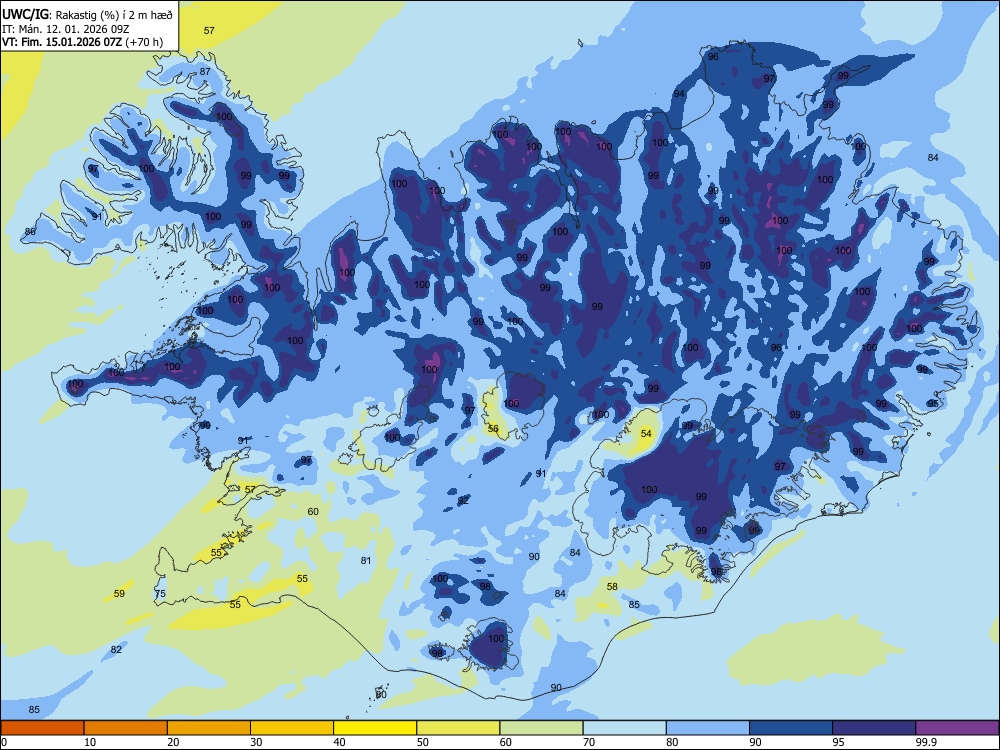Click the legend scale label '40'
Image resolution: width=1000 pixels, height=750 pixels.
point(339,742)
